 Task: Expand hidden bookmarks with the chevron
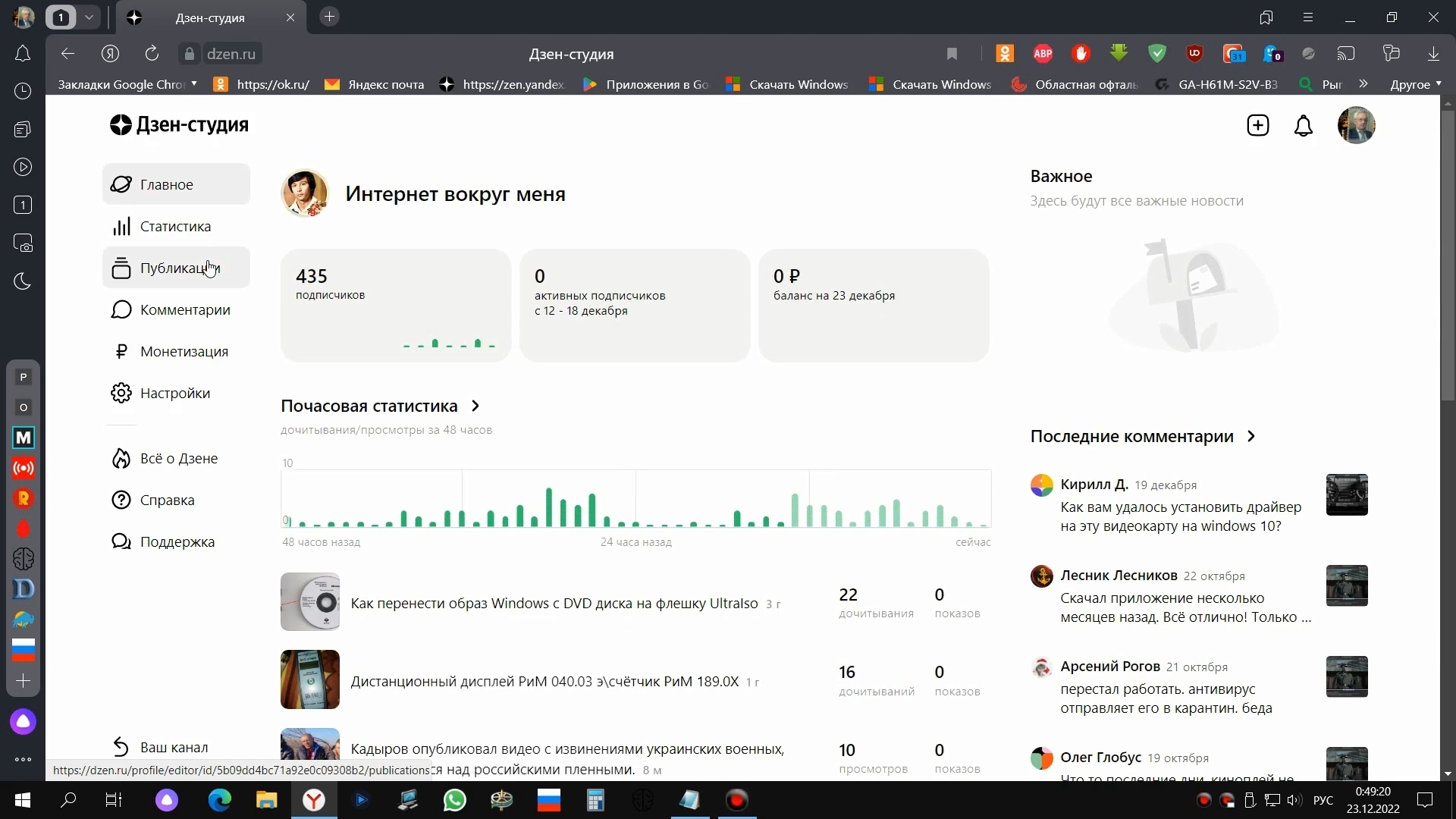coord(1363,84)
